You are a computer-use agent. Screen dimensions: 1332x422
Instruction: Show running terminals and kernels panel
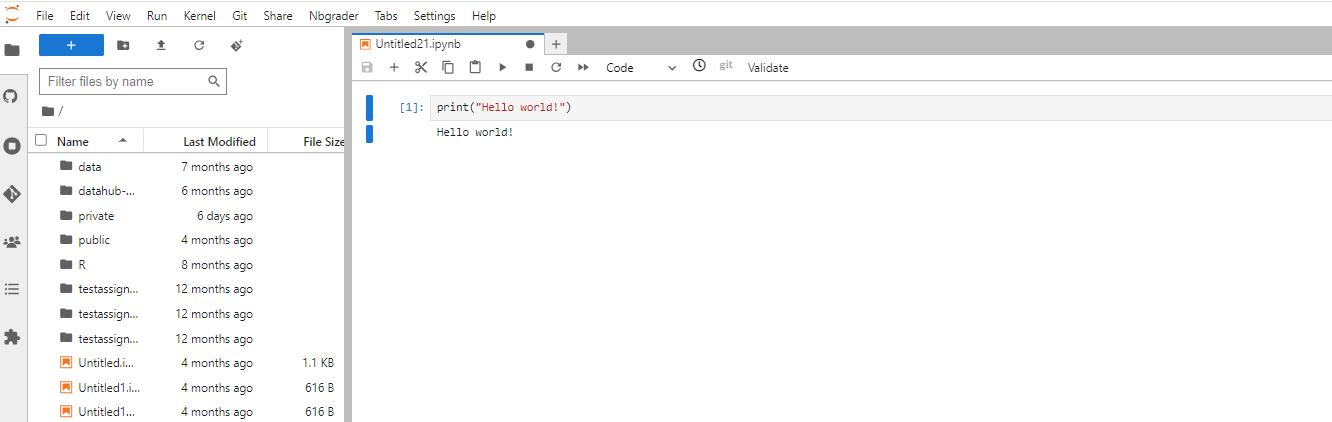click(x=12, y=146)
